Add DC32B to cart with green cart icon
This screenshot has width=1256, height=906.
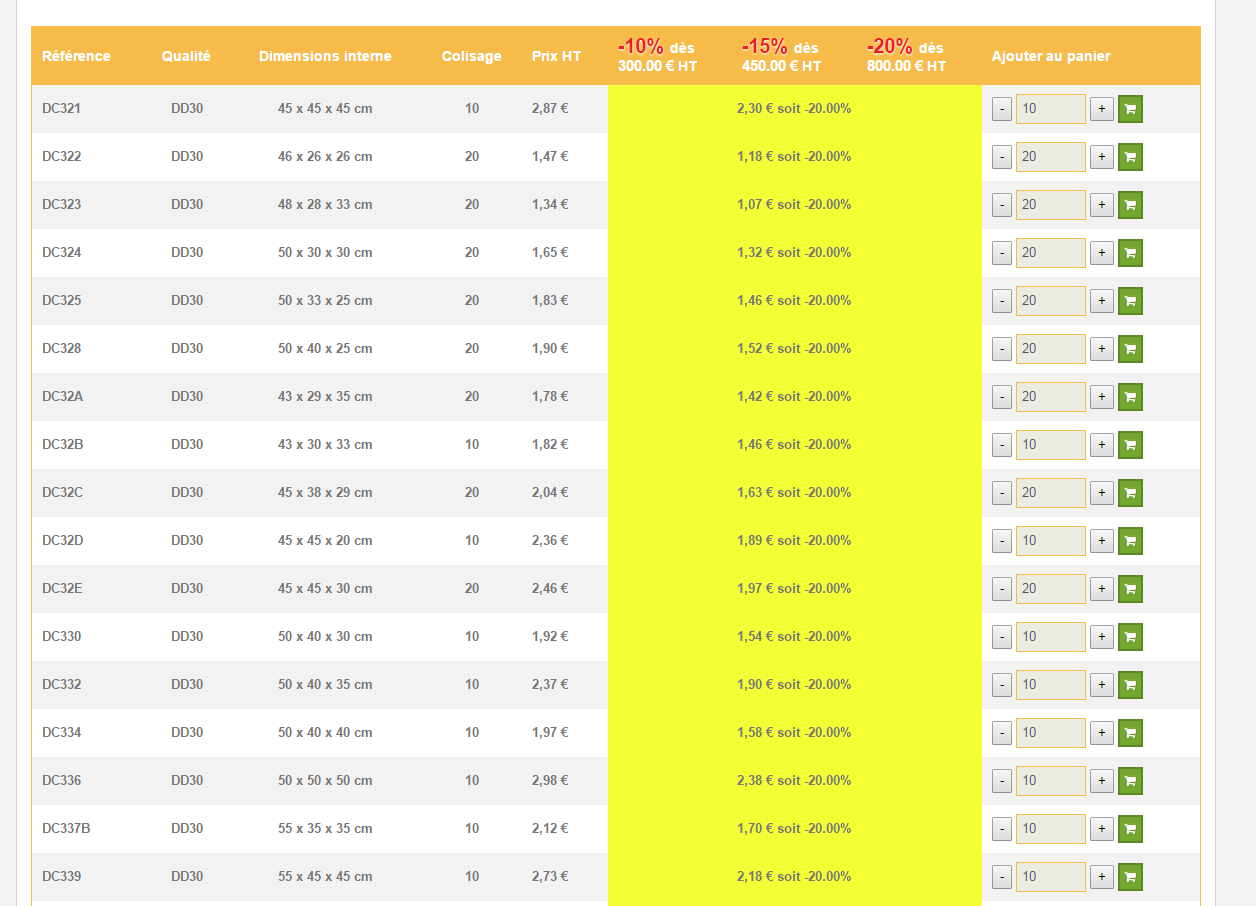[1130, 445]
